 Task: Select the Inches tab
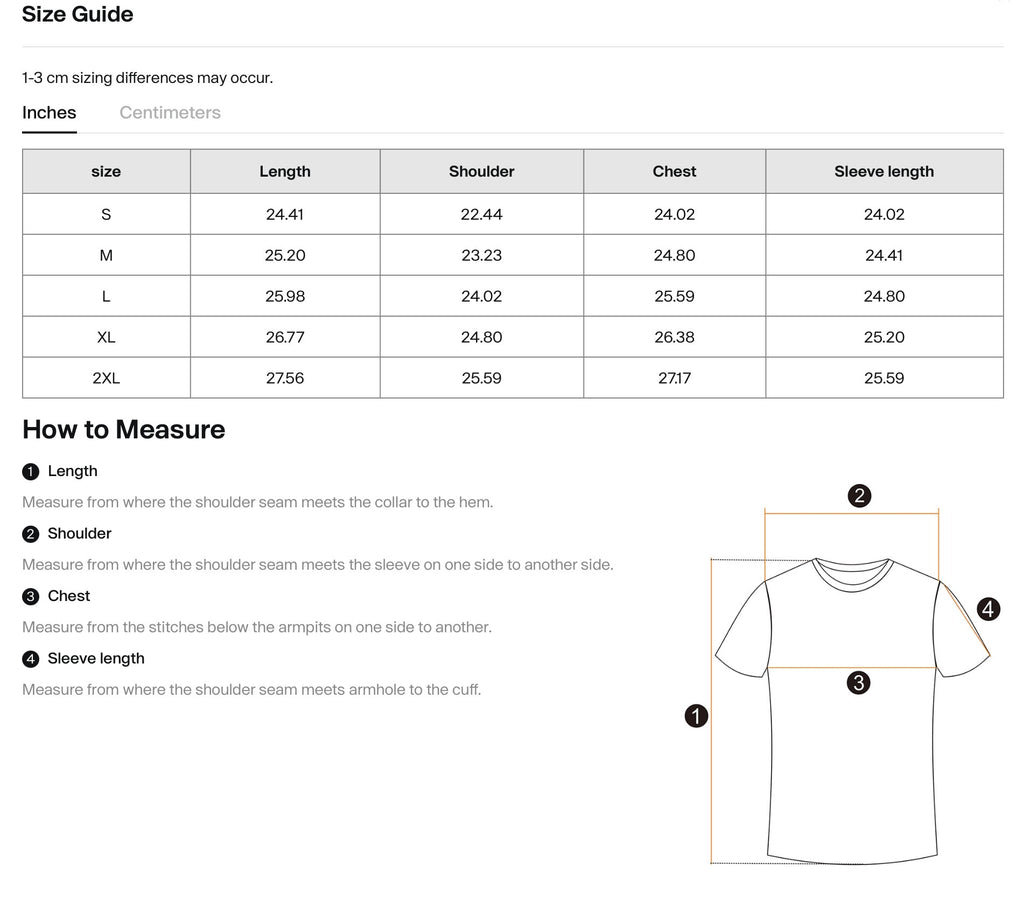coord(49,112)
